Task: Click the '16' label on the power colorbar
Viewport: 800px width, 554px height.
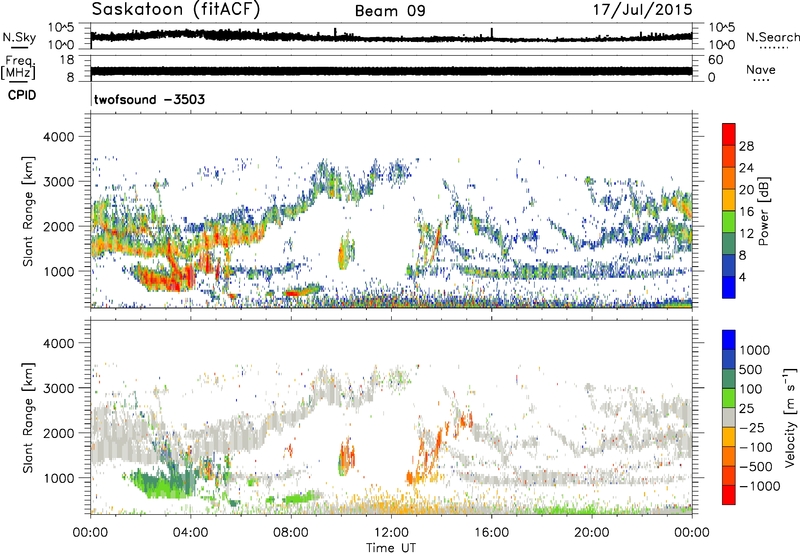Action: [746, 212]
